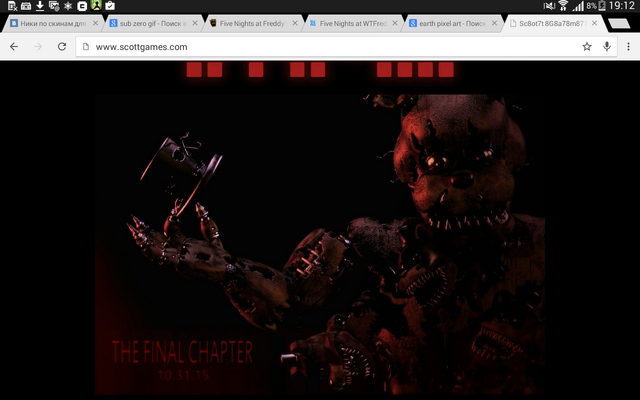Reload the scottgames.com page
Screen dimensions: 640x400
[62, 47]
